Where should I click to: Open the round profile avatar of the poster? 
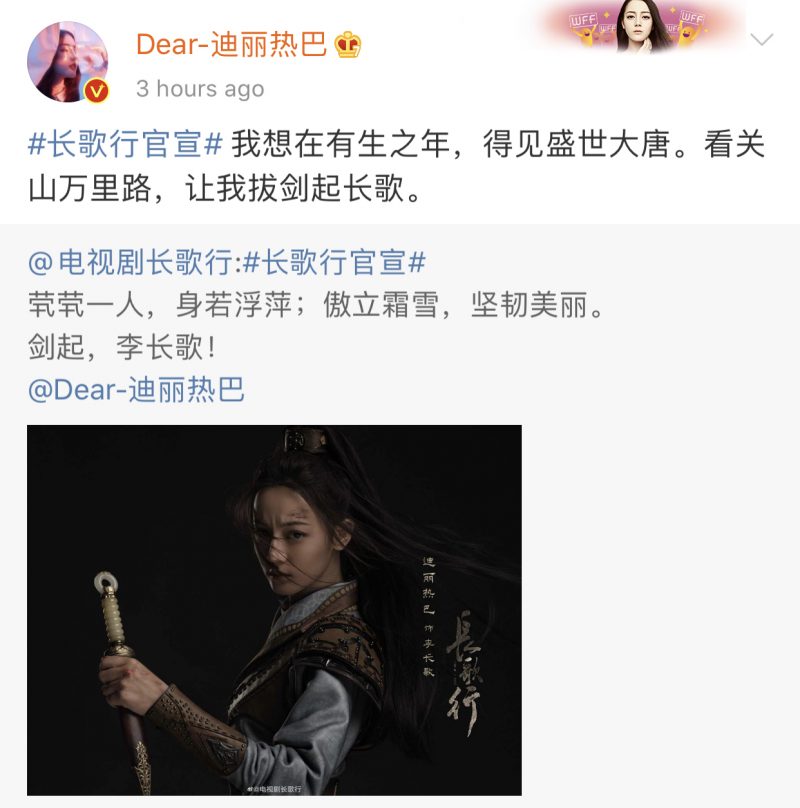(68, 62)
